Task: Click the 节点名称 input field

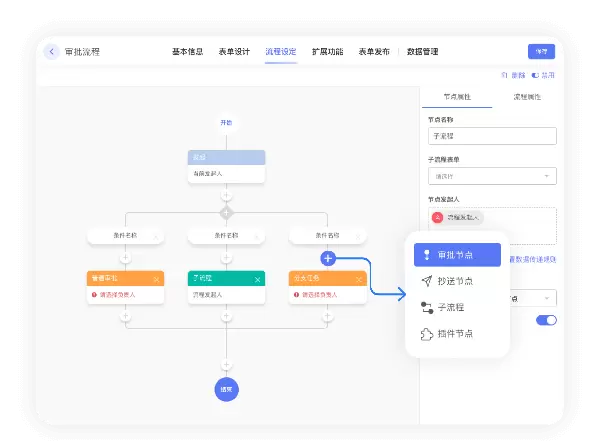Action: [x=492, y=136]
